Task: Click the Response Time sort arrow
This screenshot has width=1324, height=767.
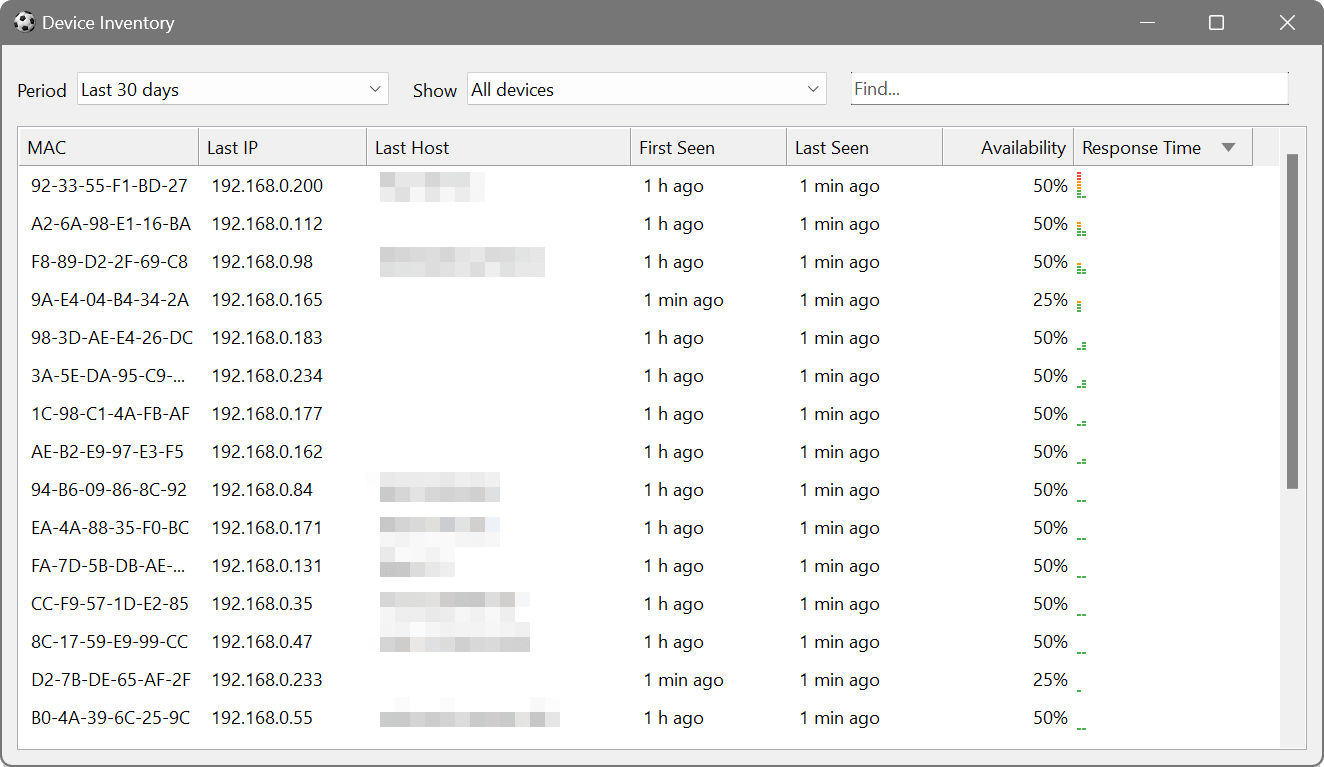Action: pos(1229,148)
